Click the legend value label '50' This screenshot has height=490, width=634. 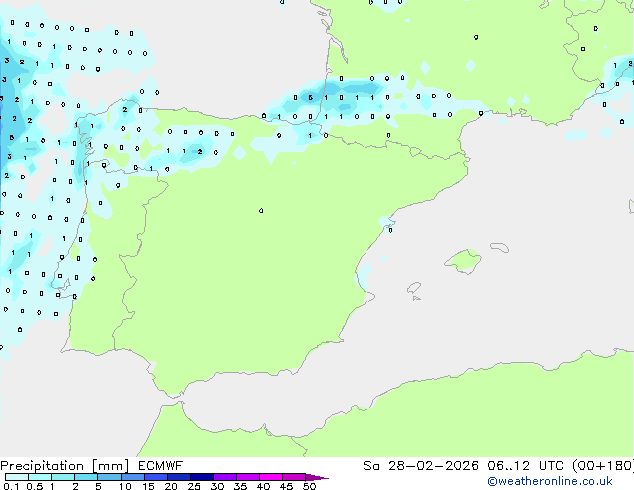309,486
